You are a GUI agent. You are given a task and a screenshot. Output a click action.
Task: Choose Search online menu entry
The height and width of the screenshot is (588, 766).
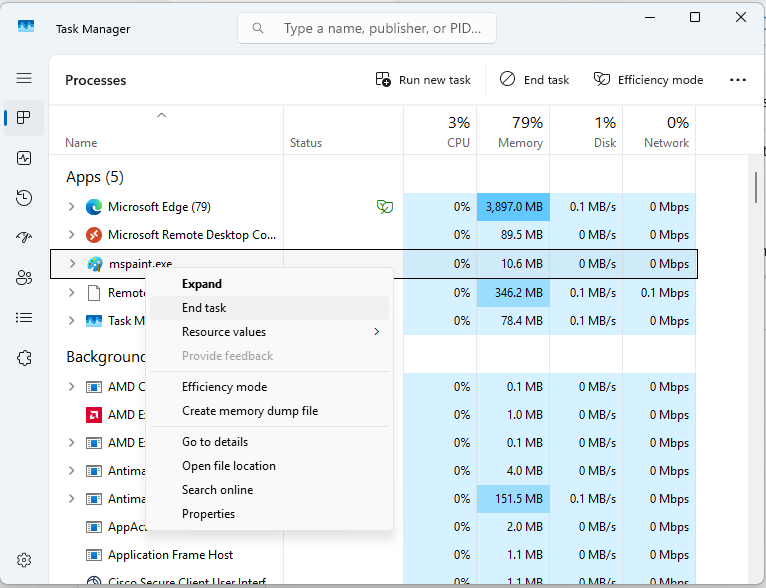click(269, 490)
